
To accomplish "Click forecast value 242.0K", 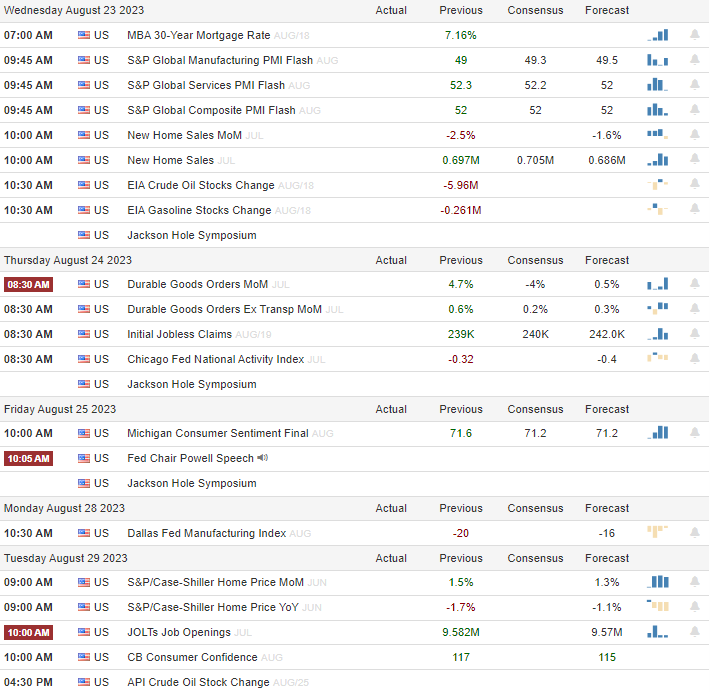I will [607, 334].
